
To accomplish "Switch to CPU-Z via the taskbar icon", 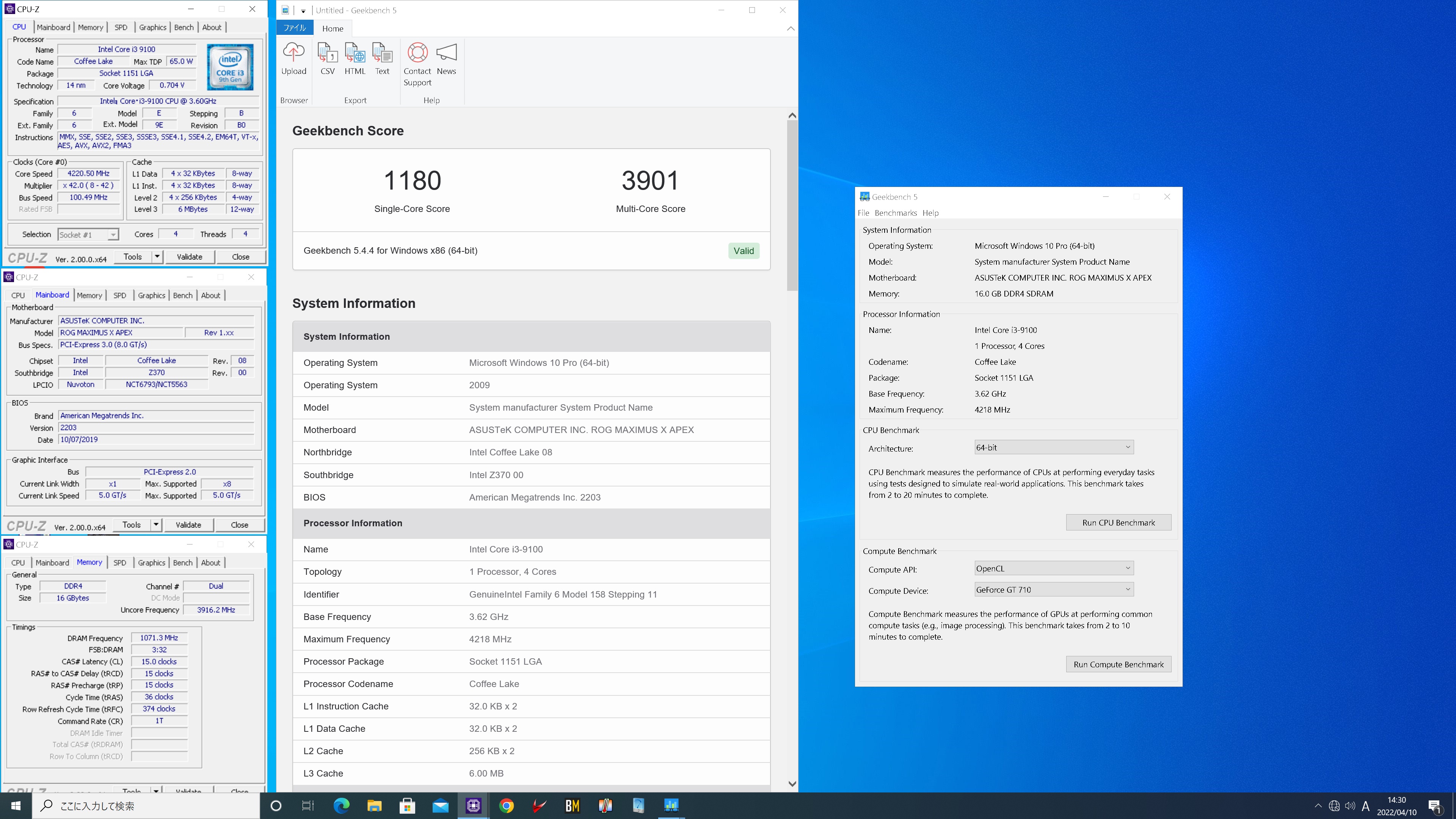I will [473, 805].
